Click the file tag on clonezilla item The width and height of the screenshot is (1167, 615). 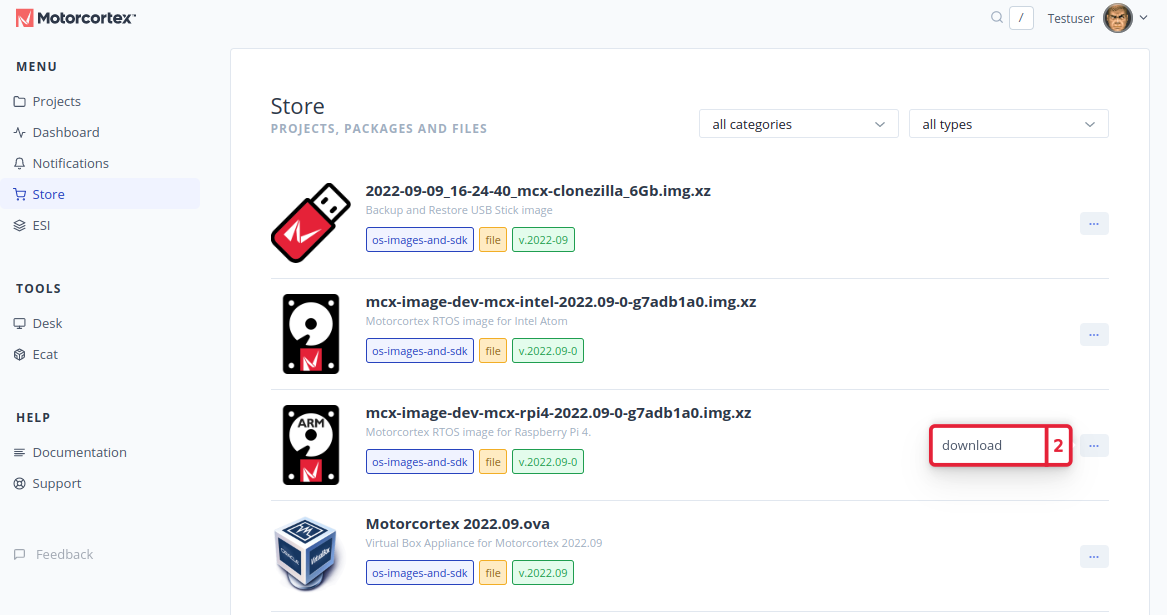[493, 240]
